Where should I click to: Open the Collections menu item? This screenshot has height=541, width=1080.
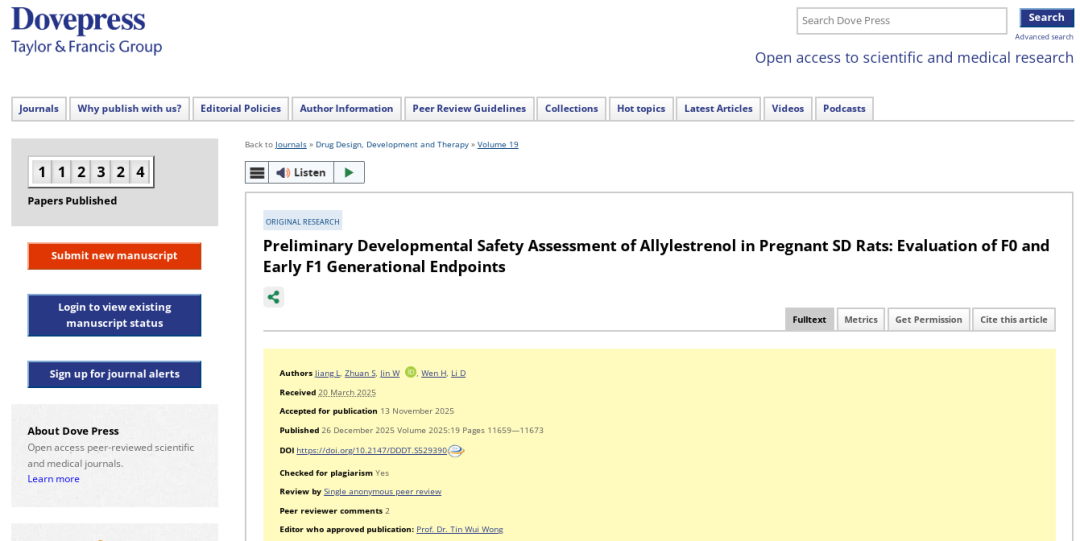click(x=571, y=109)
